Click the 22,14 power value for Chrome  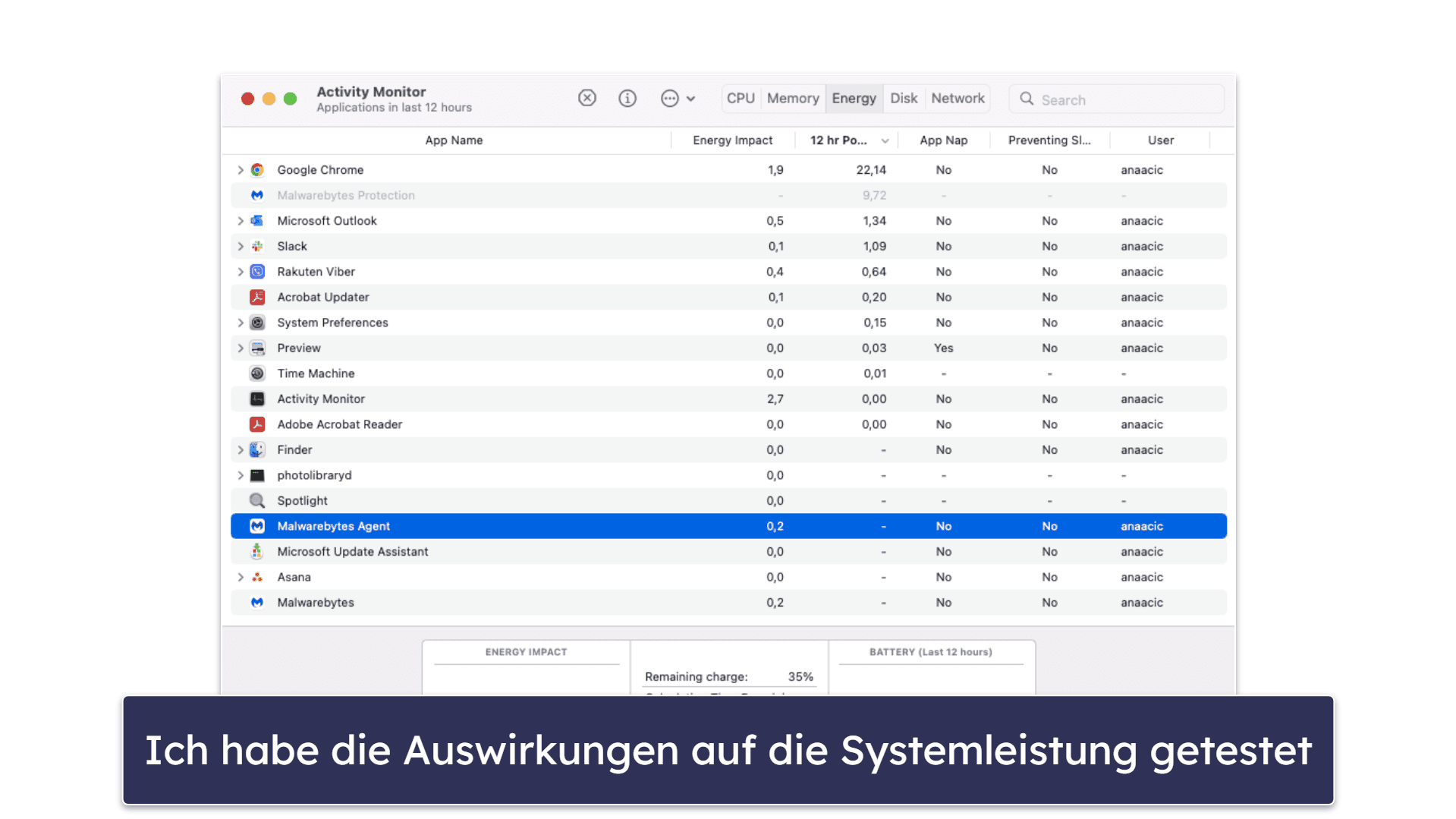pos(871,170)
